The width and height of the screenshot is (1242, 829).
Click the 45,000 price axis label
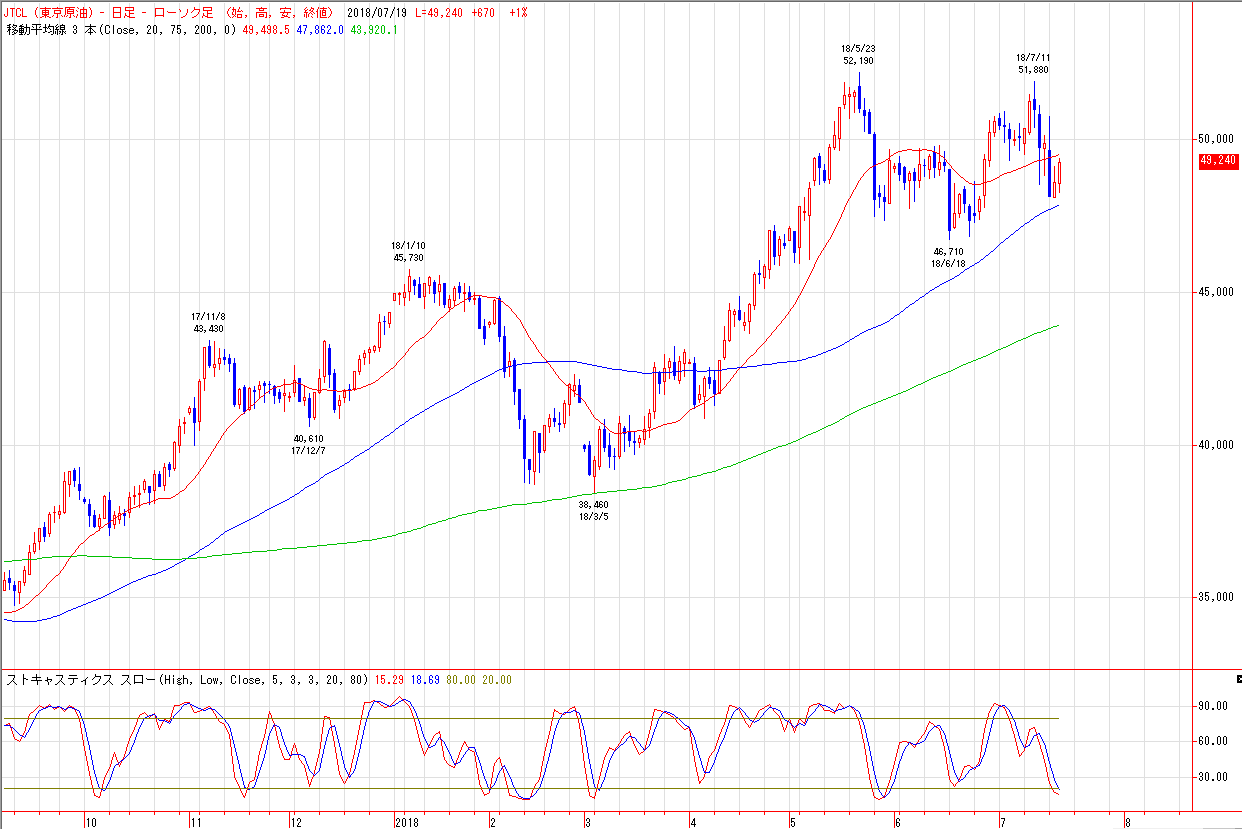[1214, 291]
